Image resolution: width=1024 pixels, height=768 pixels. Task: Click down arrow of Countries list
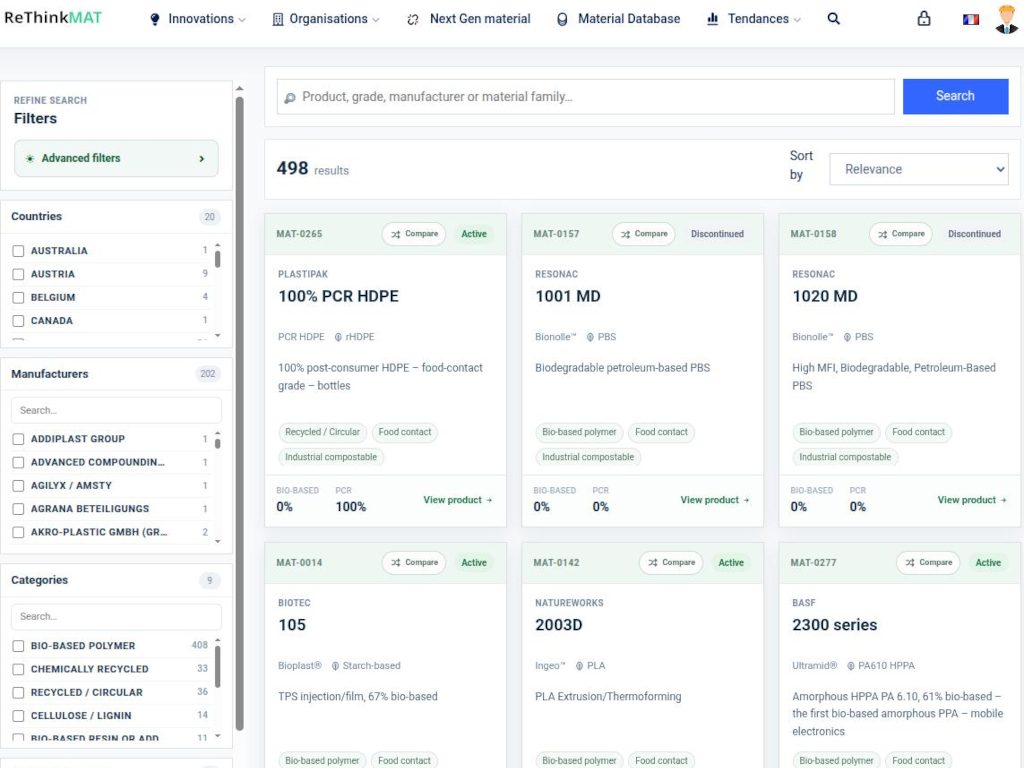coord(217,336)
